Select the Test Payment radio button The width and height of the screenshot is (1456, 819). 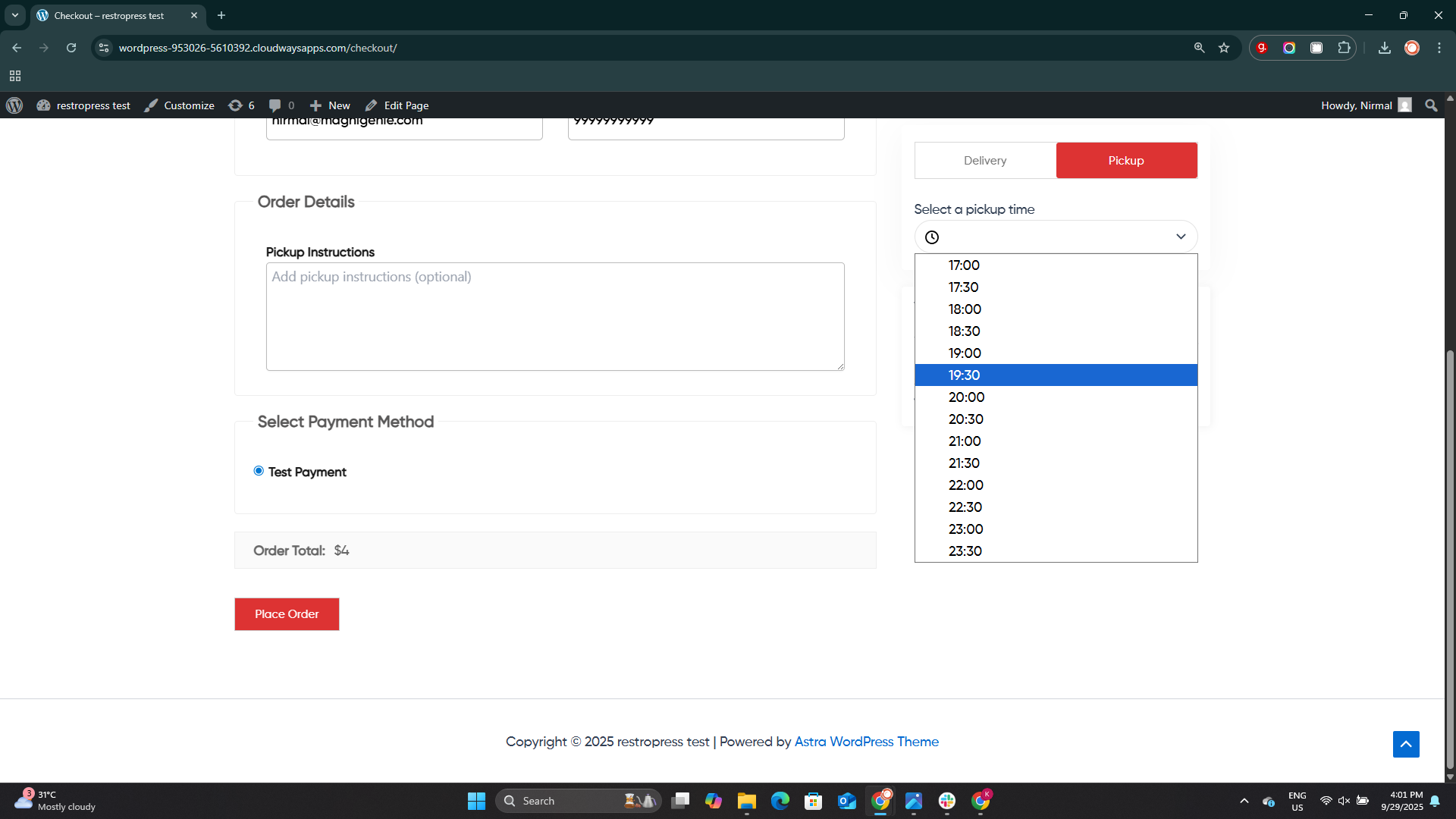pyautogui.click(x=259, y=470)
